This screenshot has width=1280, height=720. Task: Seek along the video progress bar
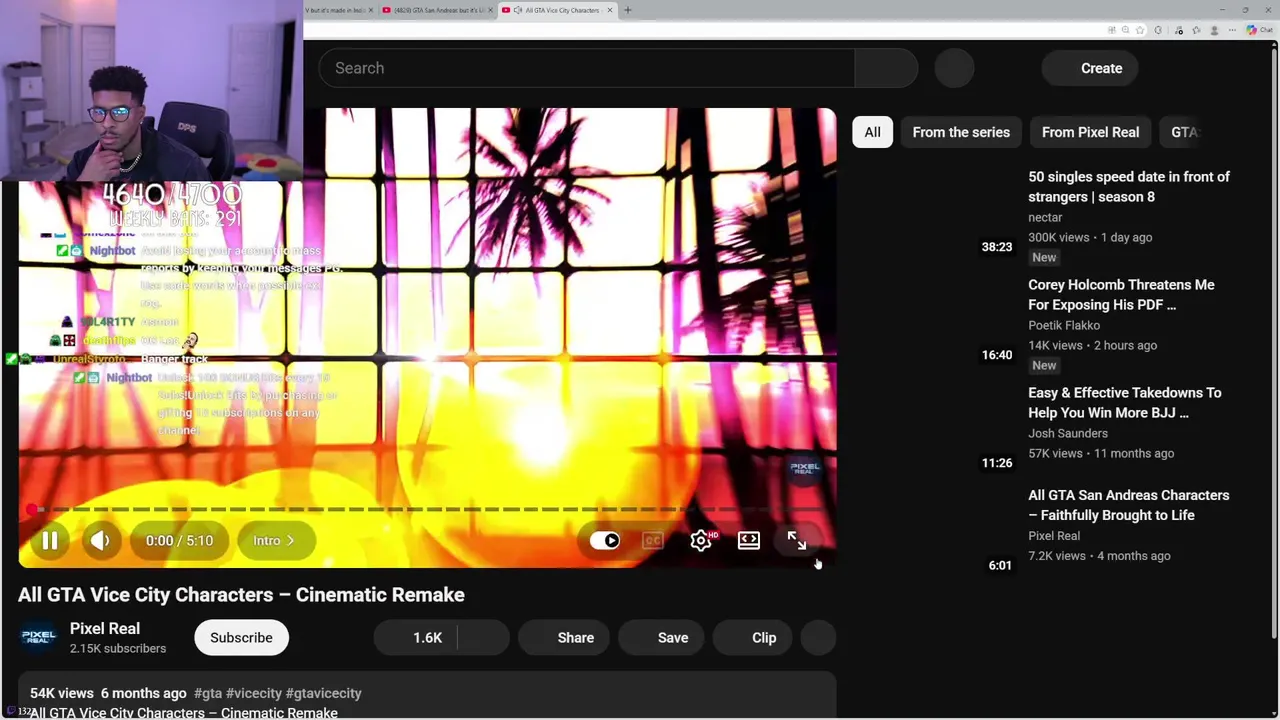[x=427, y=510]
